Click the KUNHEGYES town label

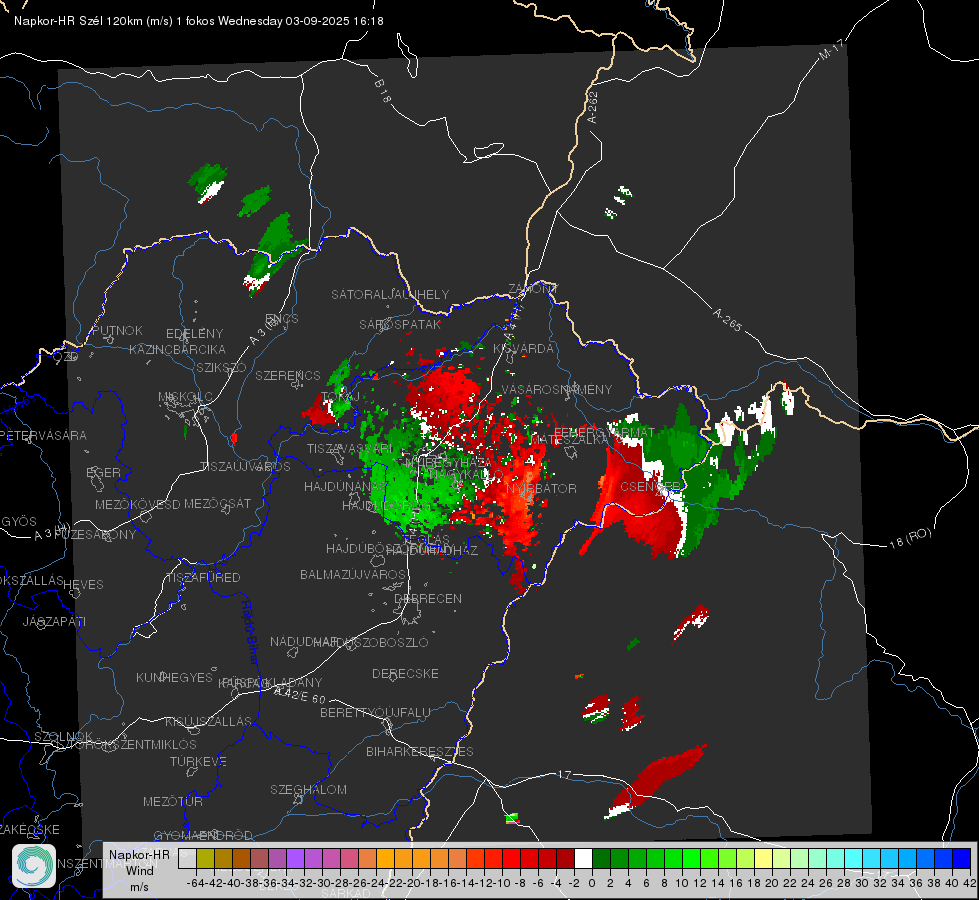click(175, 678)
